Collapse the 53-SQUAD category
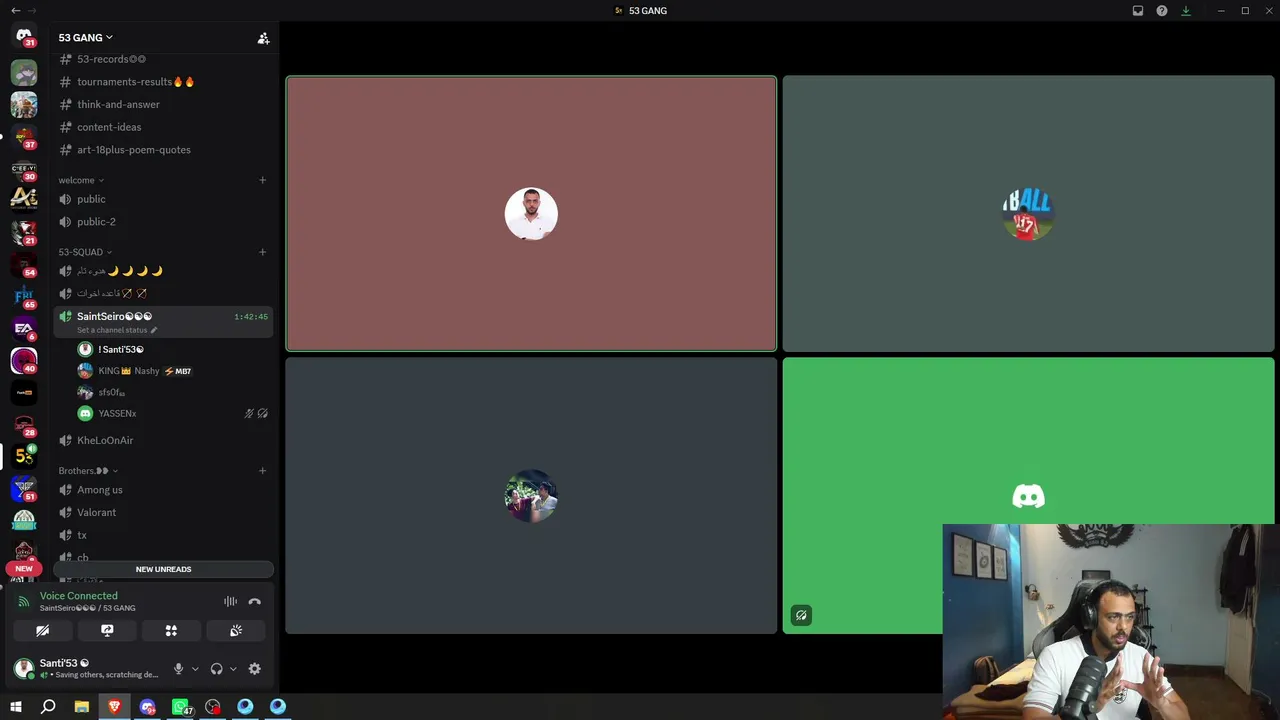Image resolution: width=1280 pixels, height=720 pixels. tap(85, 252)
